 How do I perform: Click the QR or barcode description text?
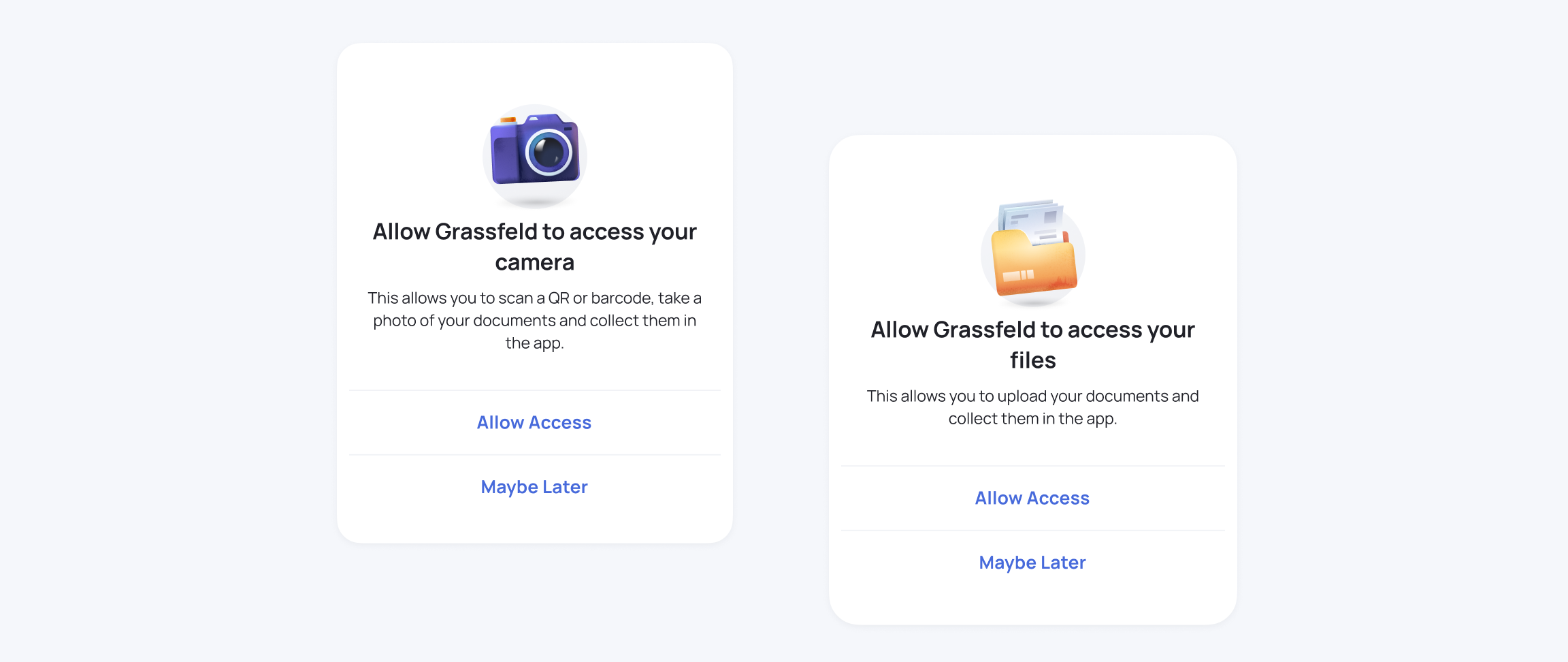point(535,320)
